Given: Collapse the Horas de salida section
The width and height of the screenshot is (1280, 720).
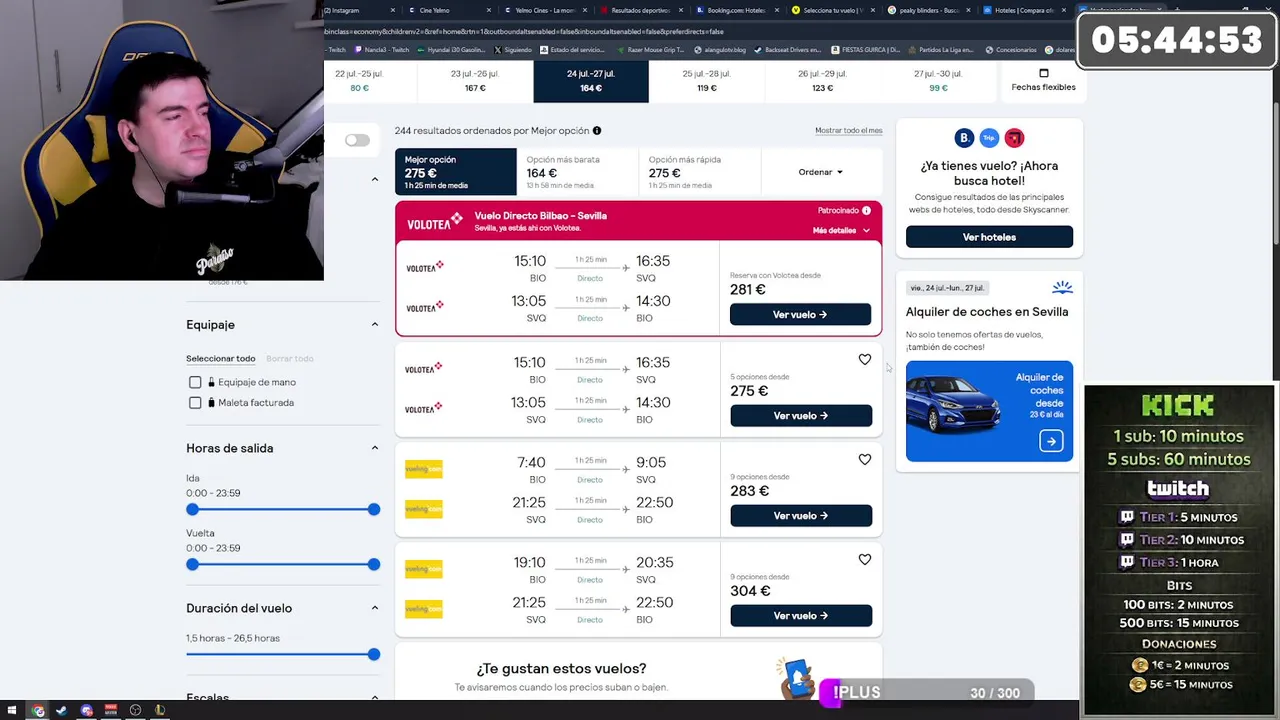Looking at the screenshot, I should (375, 448).
